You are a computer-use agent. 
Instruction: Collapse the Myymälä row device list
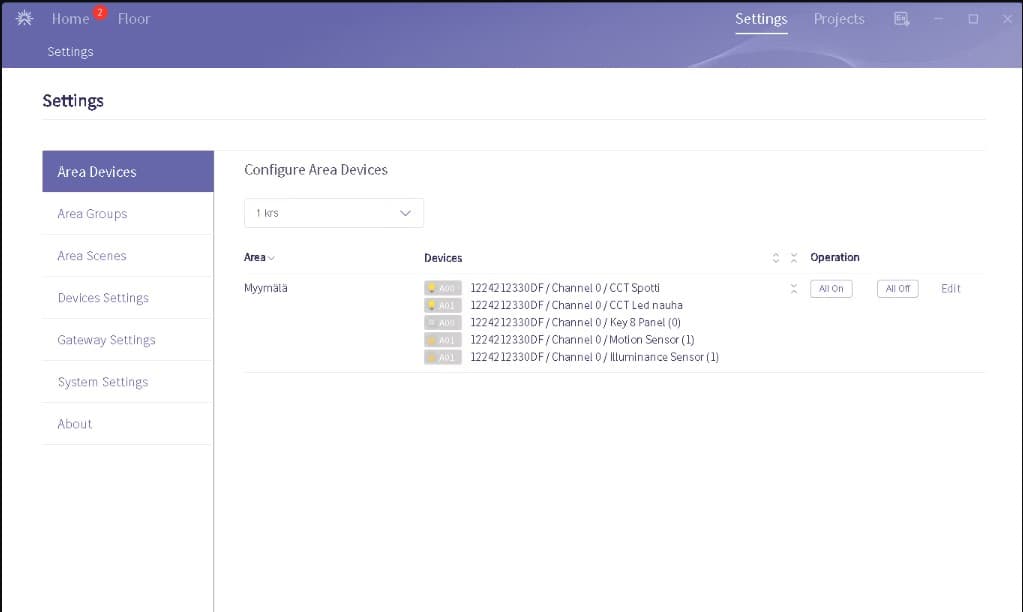click(794, 289)
